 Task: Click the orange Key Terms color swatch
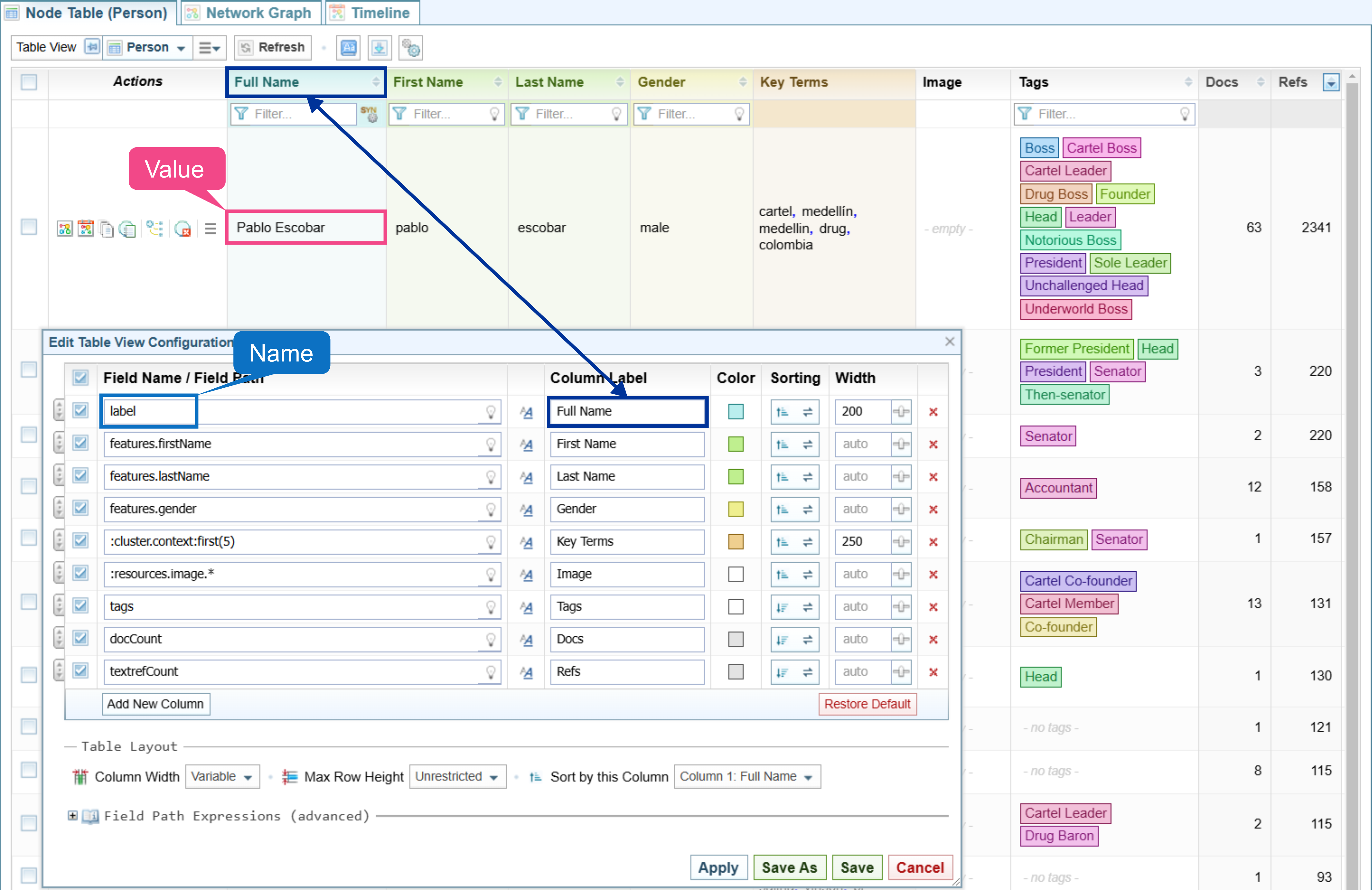tap(735, 542)
